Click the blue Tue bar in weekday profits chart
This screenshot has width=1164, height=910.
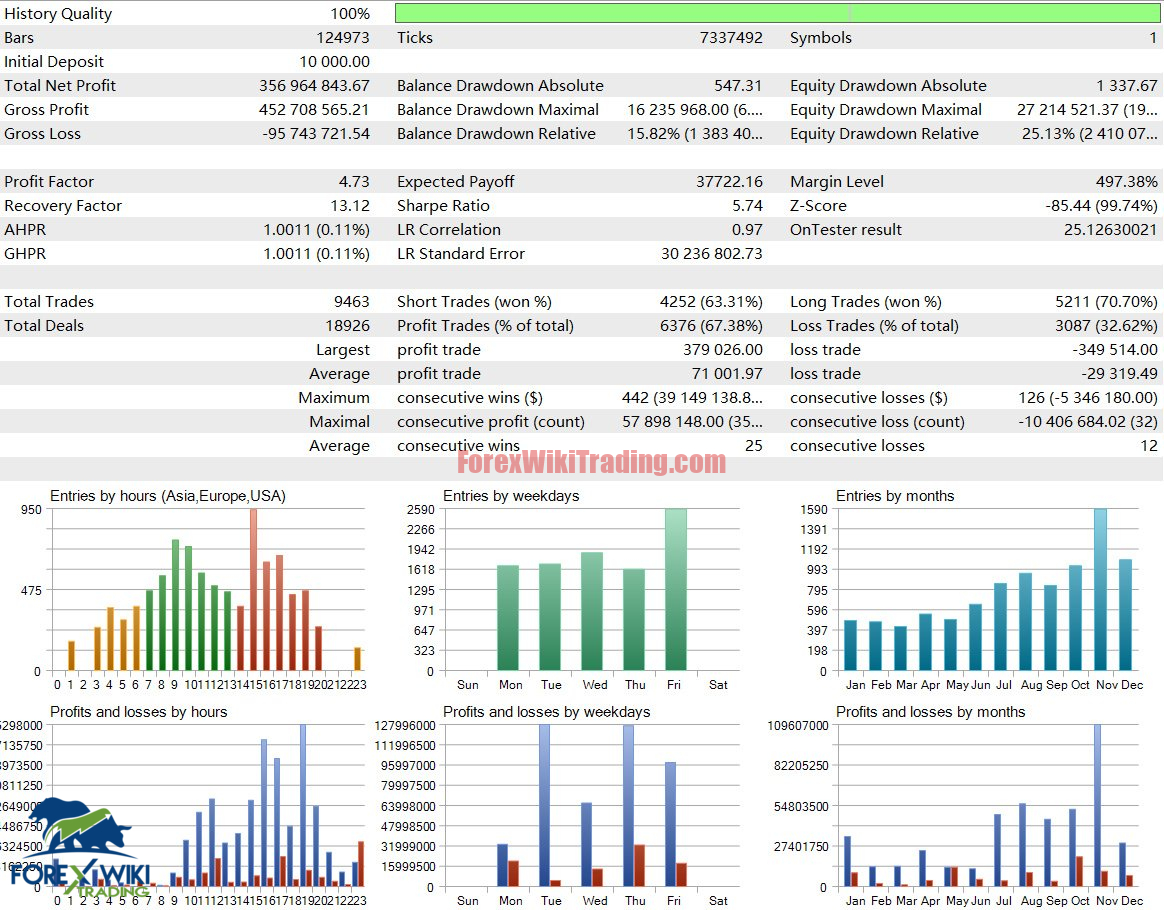click(x=545, y=805)
